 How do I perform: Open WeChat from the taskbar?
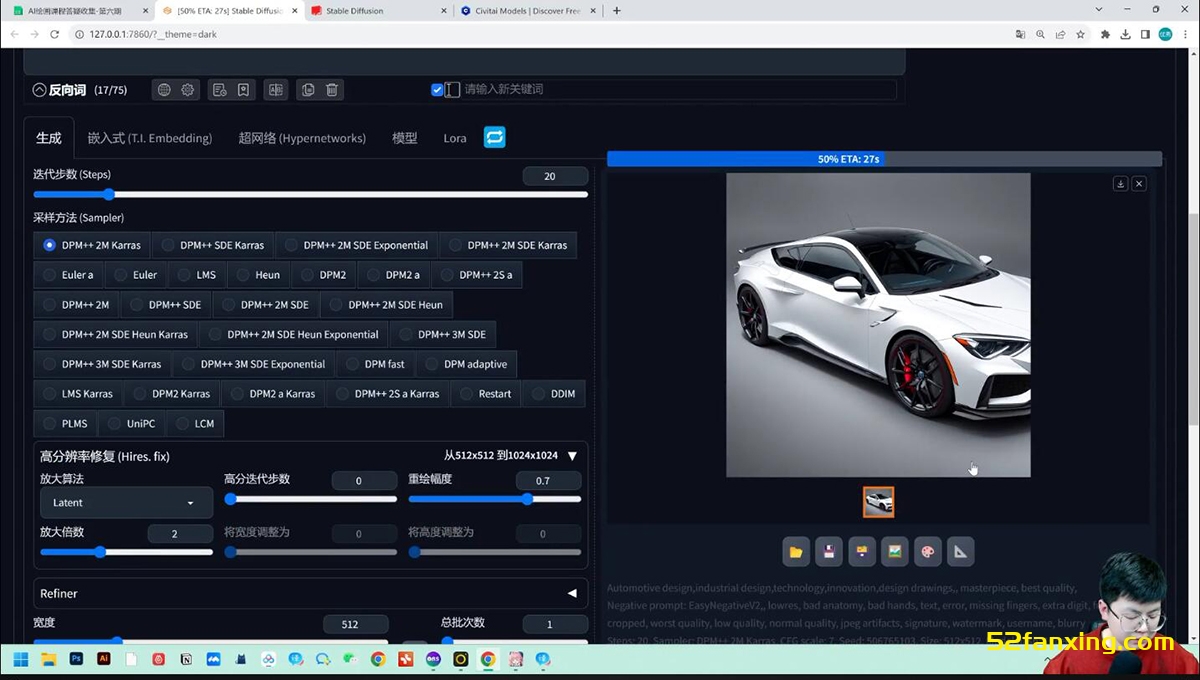(x=350, y=660)
